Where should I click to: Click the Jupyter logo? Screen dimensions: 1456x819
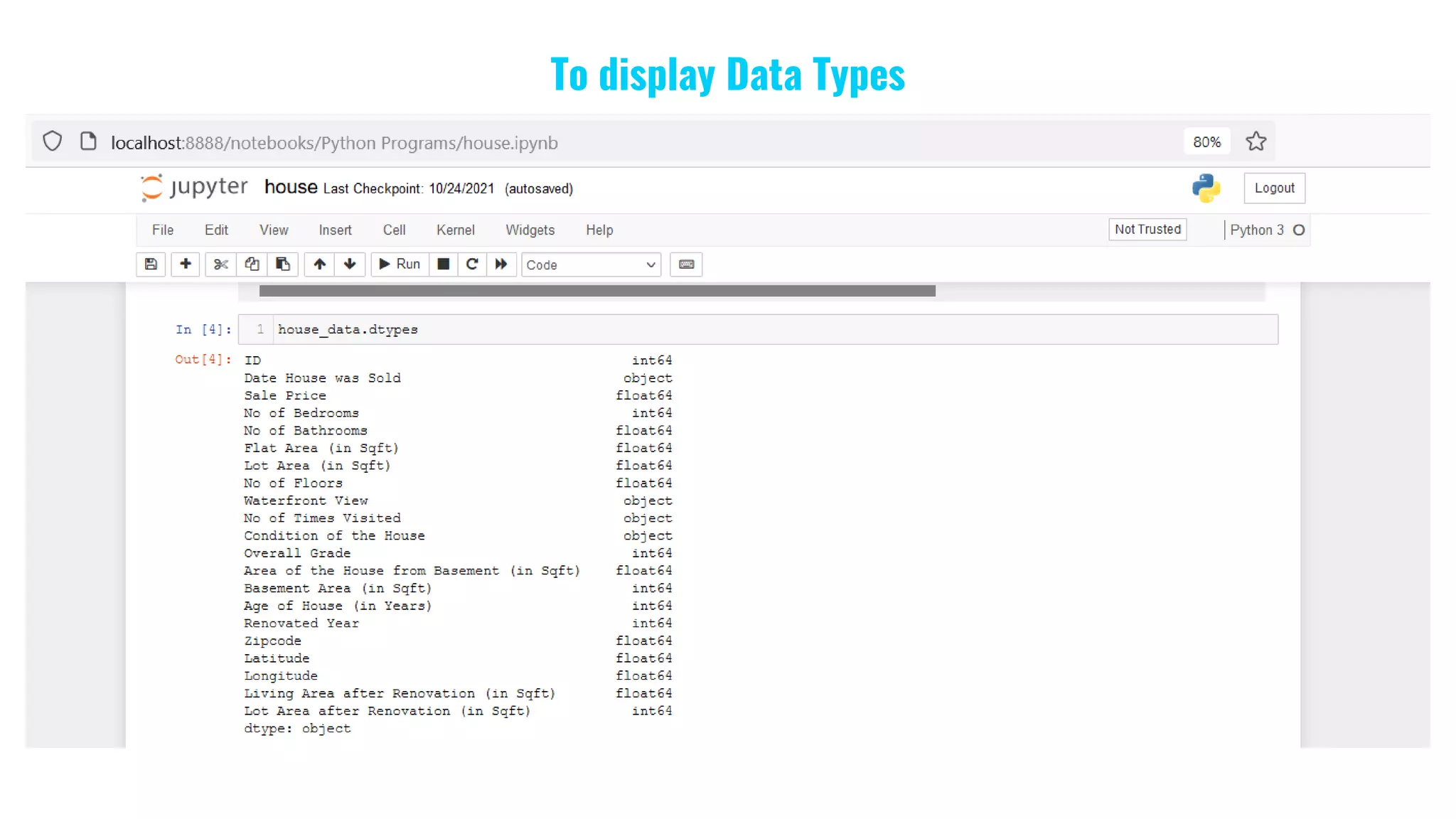click(194, 188)
